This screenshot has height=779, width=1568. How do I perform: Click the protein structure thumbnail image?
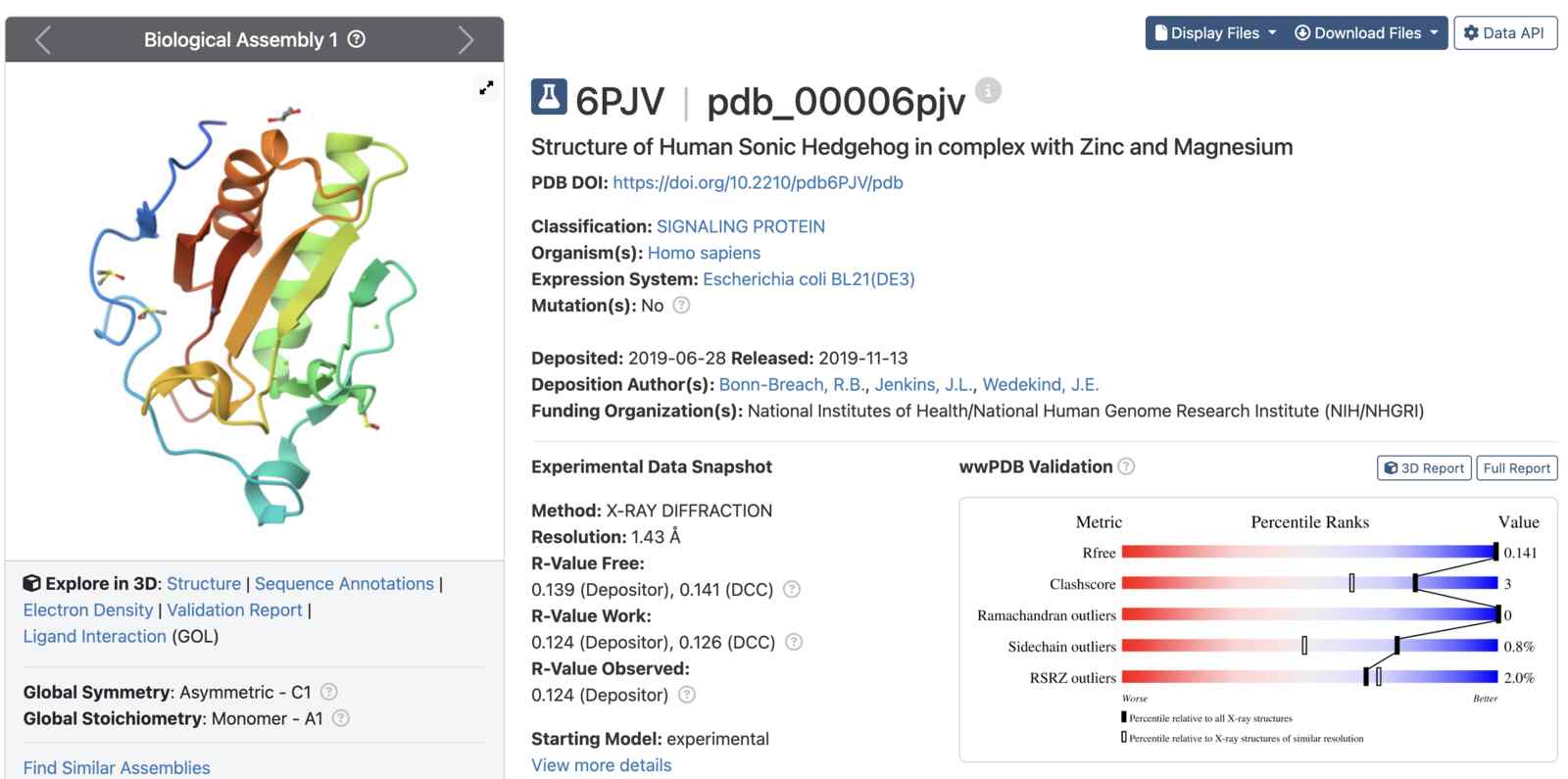click(255, 312)
